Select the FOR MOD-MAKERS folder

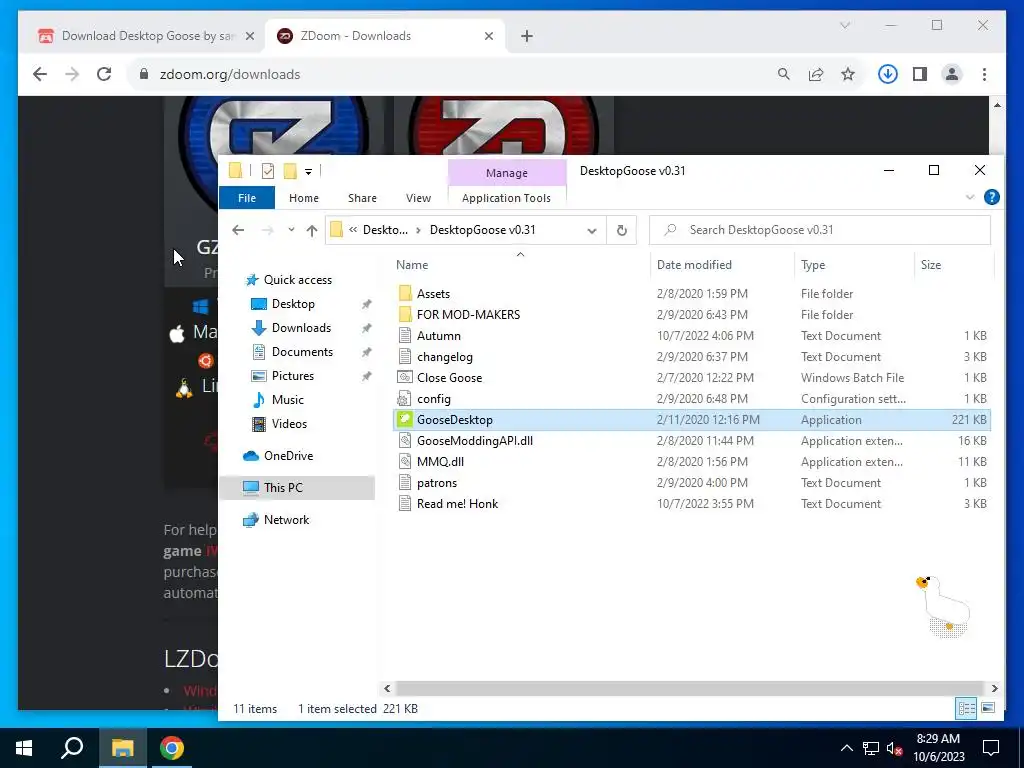[692, 315]
